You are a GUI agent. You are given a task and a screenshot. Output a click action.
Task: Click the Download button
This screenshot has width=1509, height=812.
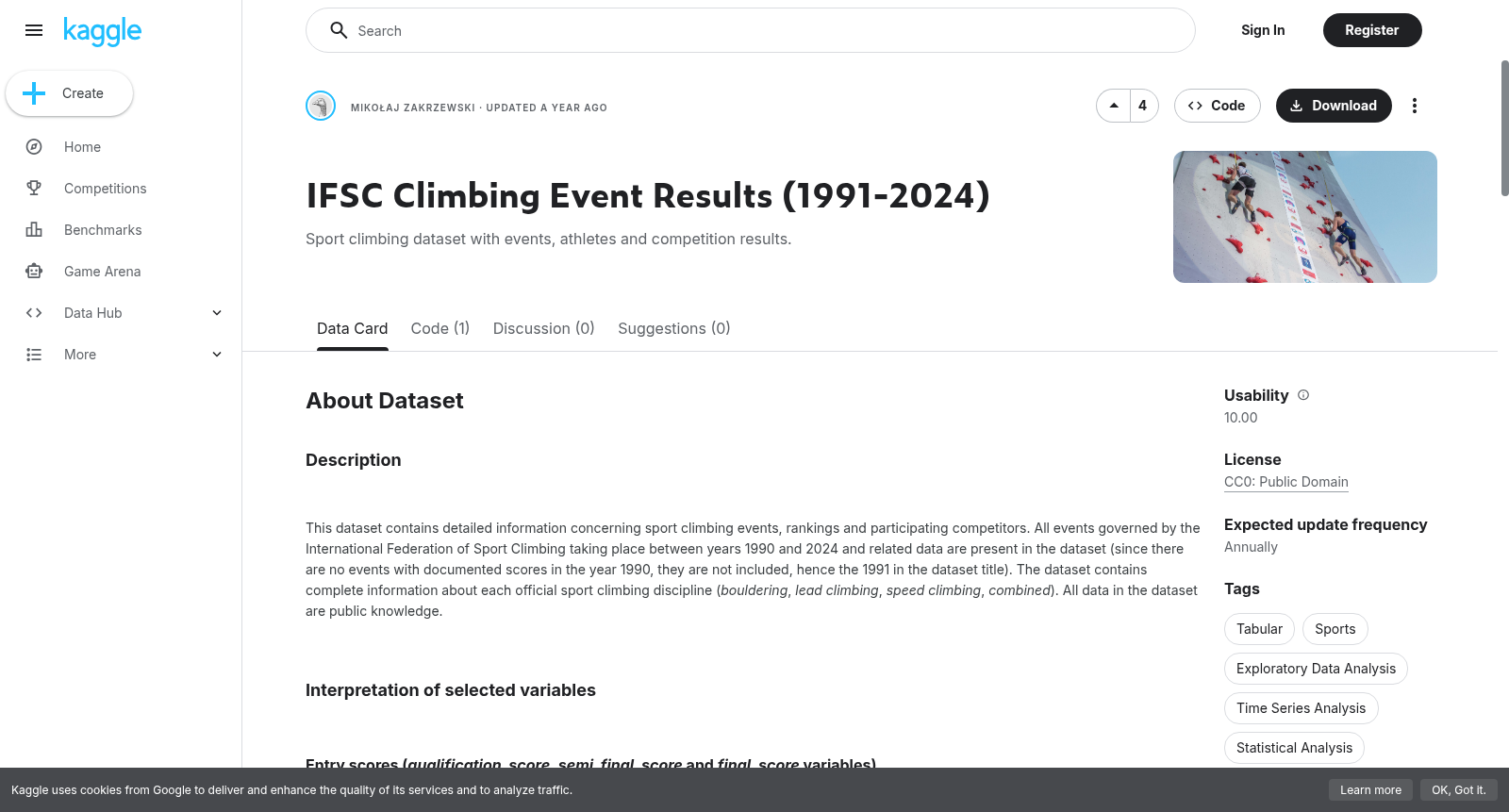pos(1334,106)
